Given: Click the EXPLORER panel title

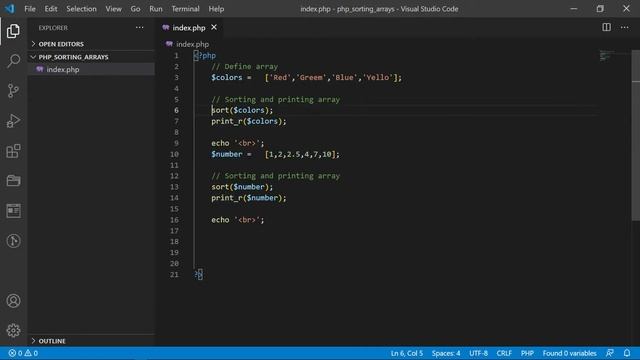Looking at the screenshot, I should [53, 28].
